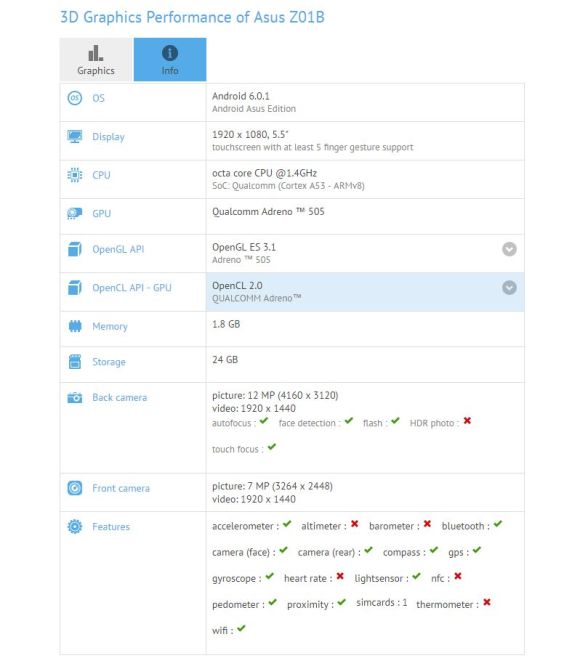The image size is (580, 658).
Task: Click the altimeter red cross
Action: pyautogui.click(x=355, y=524)
